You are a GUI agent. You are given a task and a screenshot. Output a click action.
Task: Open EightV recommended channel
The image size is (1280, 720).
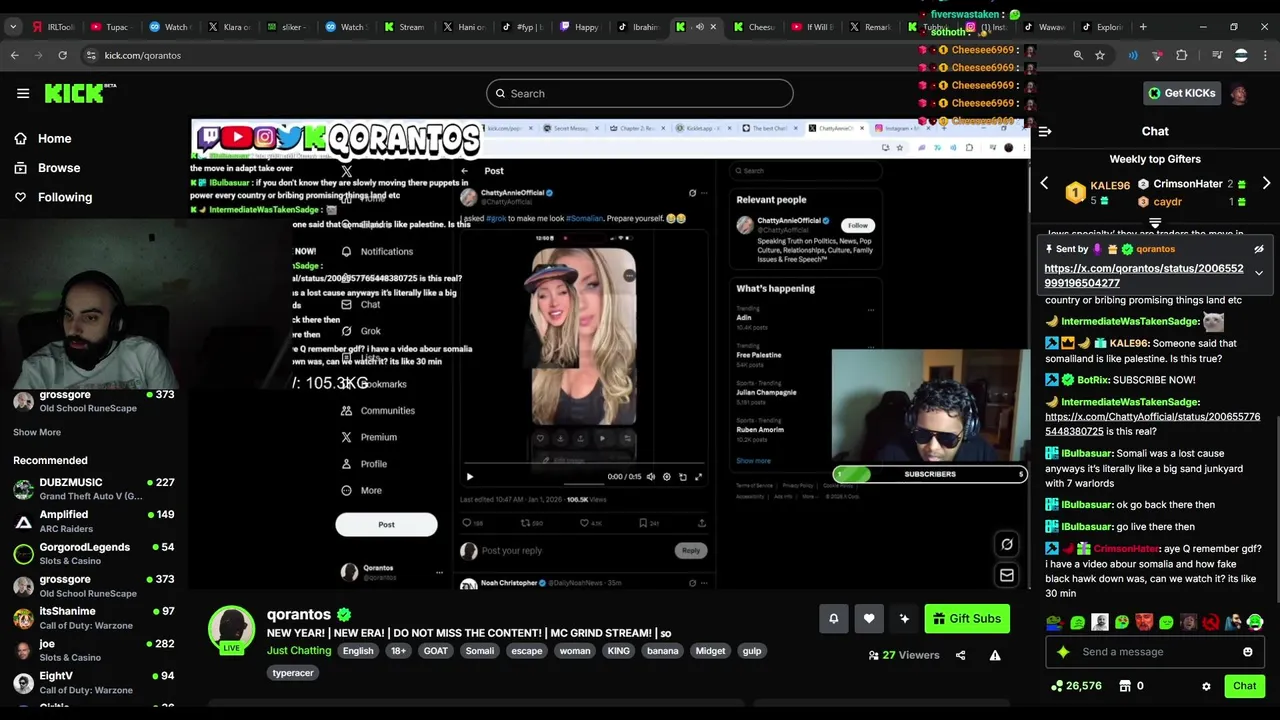[x=94, y=682]
